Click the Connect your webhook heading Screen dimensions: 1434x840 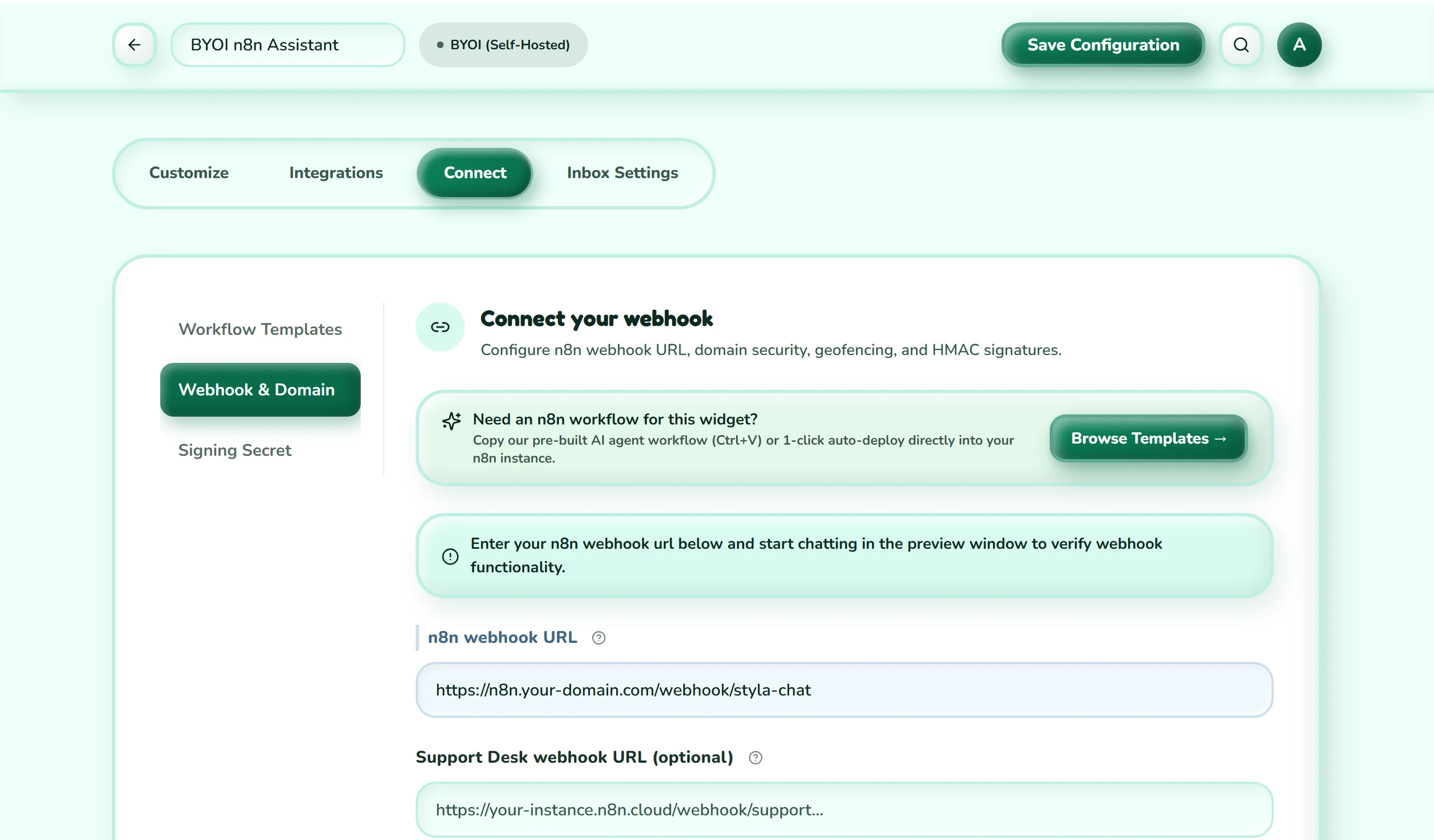tap(597, 319)
